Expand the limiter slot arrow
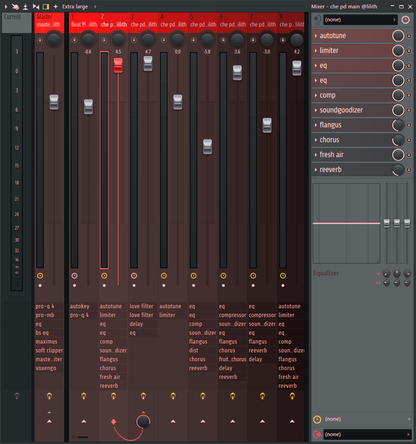Viewport: 416px width, 444px height. click(x=316, y=51)
